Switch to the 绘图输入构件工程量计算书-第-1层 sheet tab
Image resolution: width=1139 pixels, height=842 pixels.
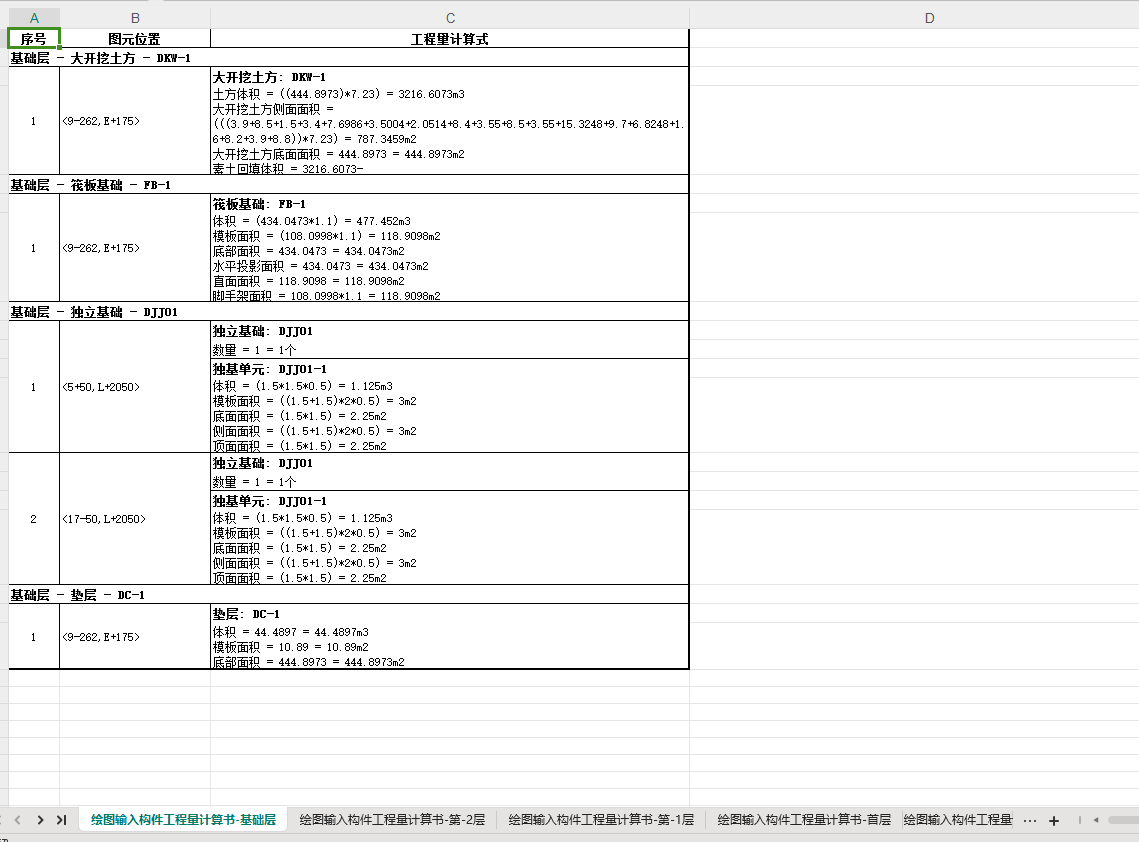(x=601, y=819)
